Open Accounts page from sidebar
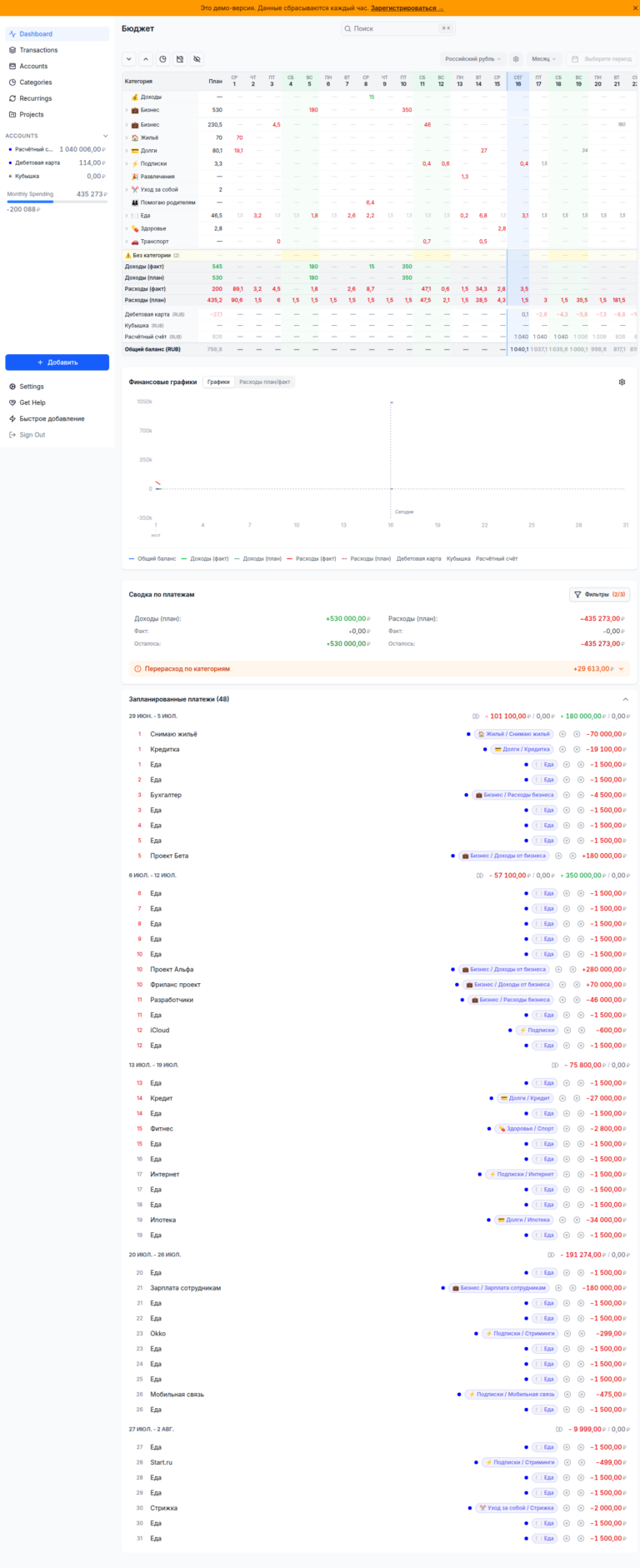The image size is (640, 1568). [57, 66]
